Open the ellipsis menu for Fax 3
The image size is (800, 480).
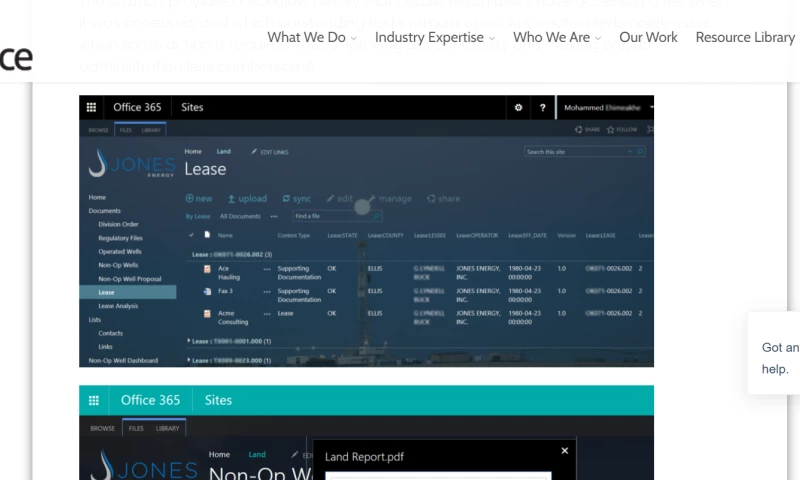[x=267, y=291]
